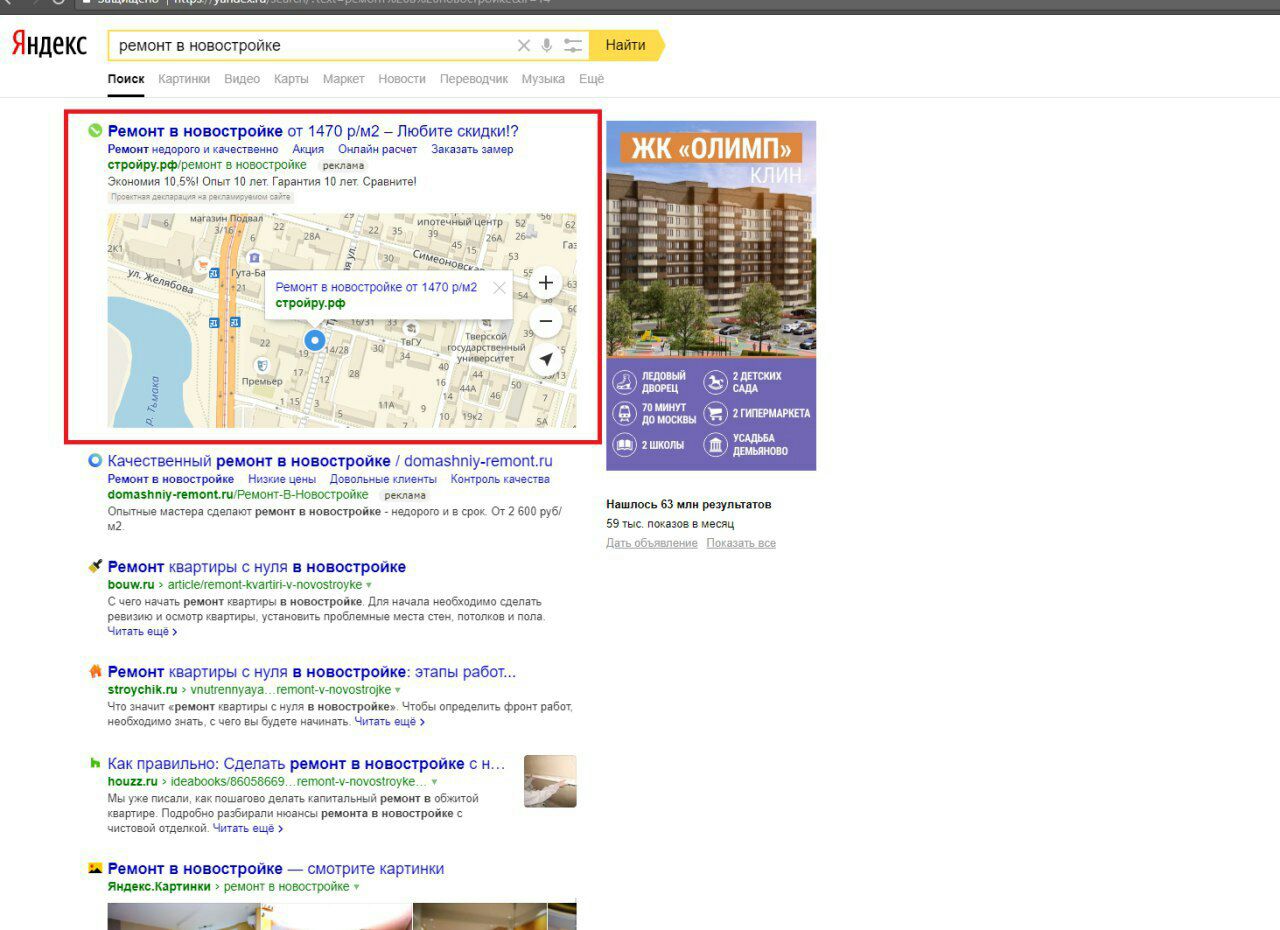Open the green стройру.рф/ремонт в новостройке URL below the ad title
Screen dimensions: 1280x930
[207, 164]
